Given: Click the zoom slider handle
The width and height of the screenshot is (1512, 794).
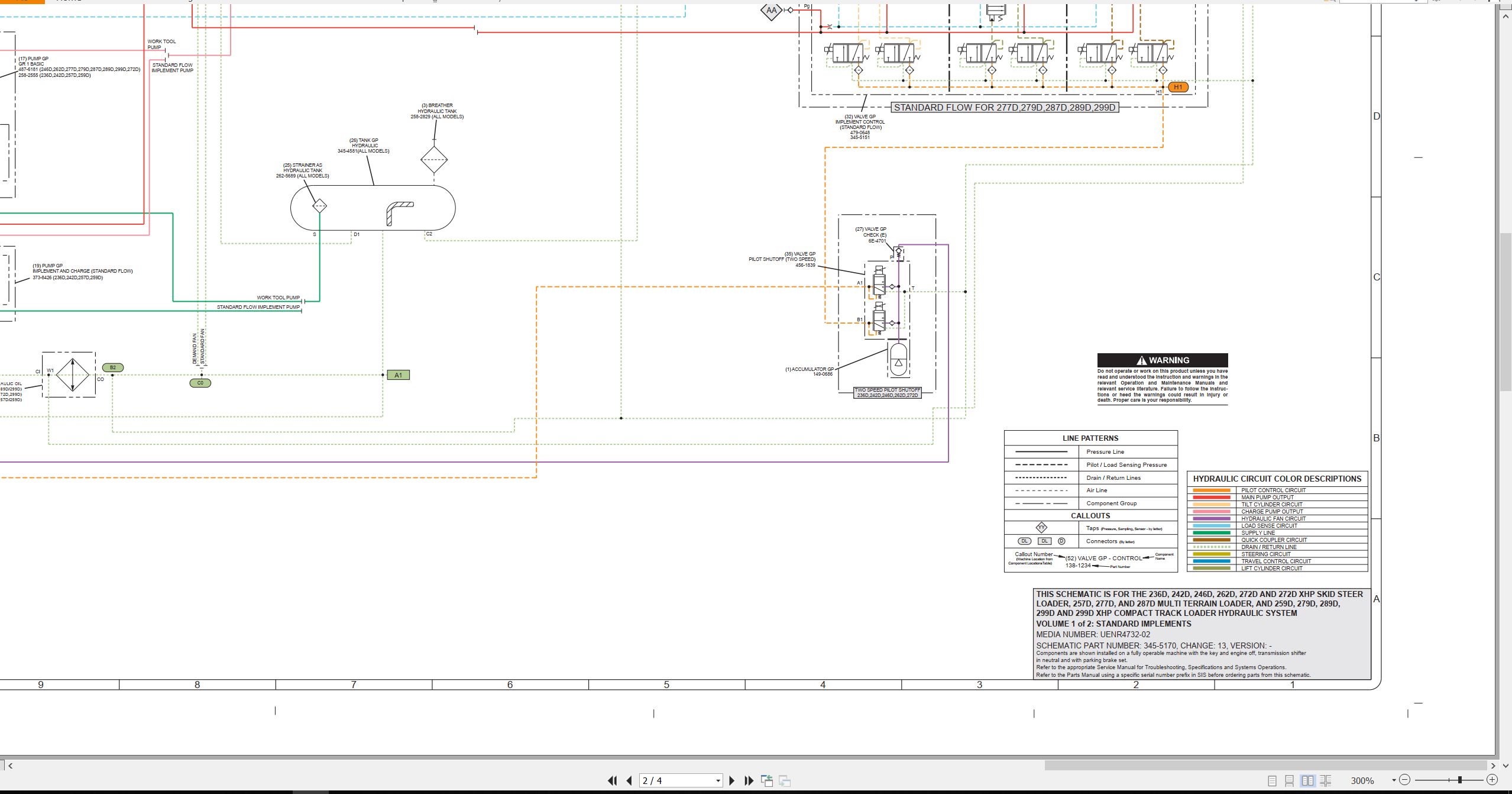Looking at the screenshot, I should [x=1460, y=780].
